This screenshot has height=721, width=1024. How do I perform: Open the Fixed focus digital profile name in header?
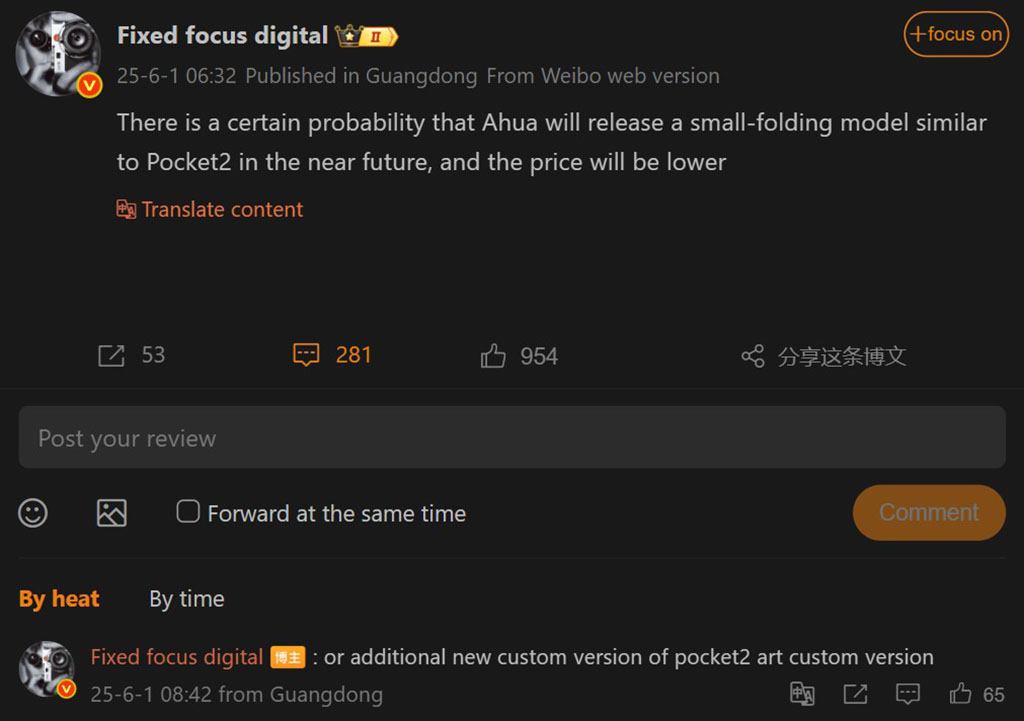coord(222,36)
